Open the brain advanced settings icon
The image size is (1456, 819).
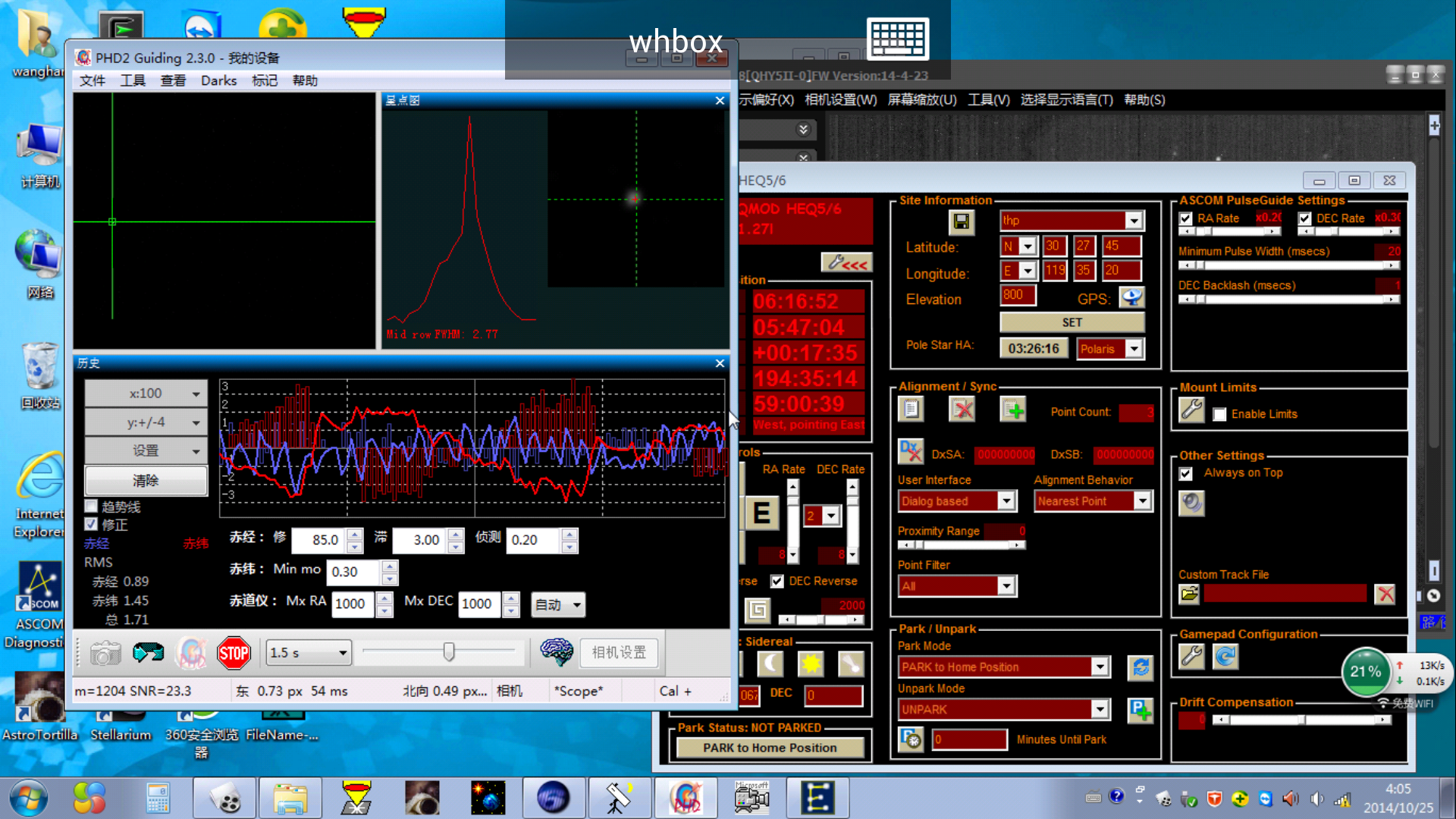tap(556, 652)
